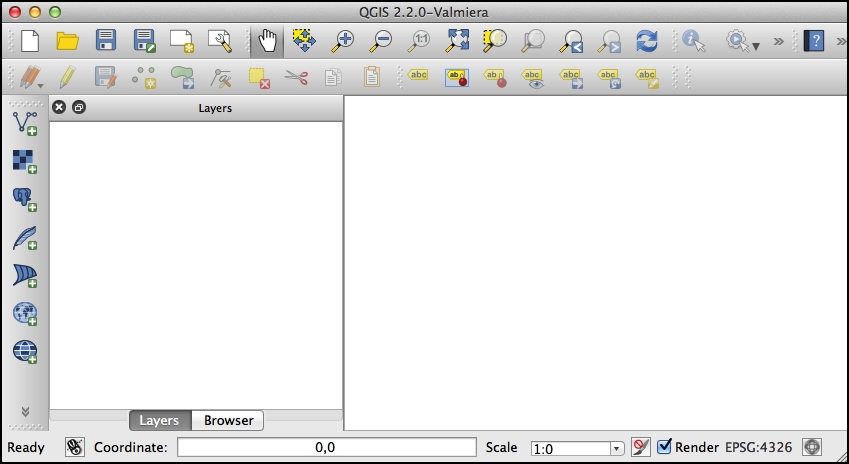Click Add WCS Layer globe
Viewport: 849px width, 464px height.
25,352
